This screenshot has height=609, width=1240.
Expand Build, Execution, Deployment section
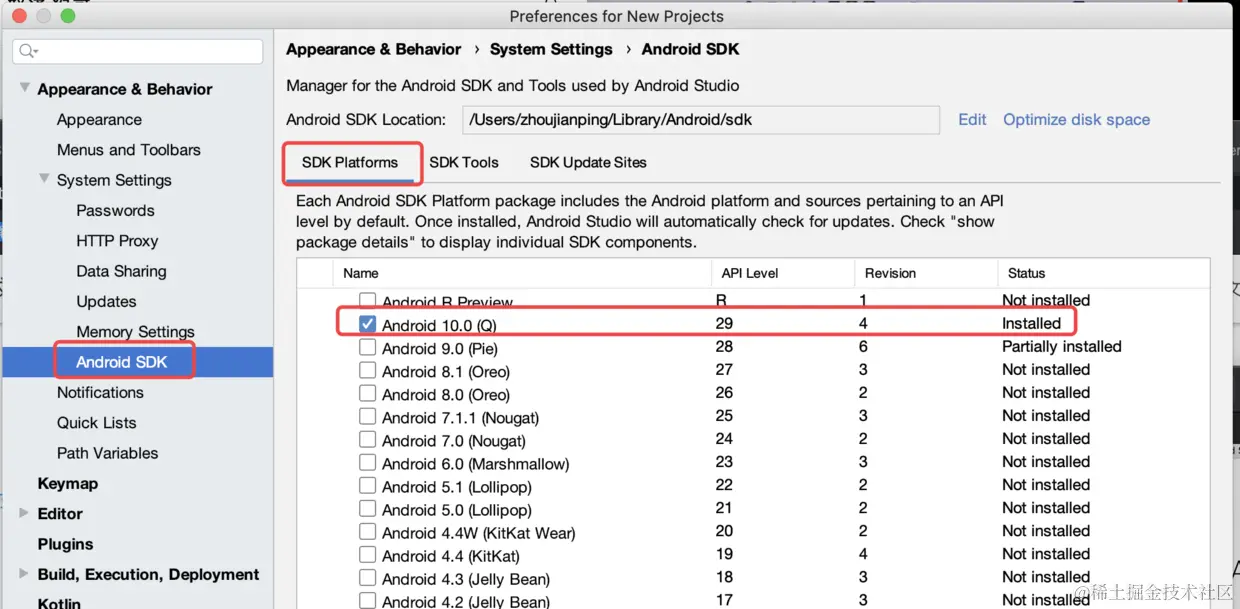[24, 574]
